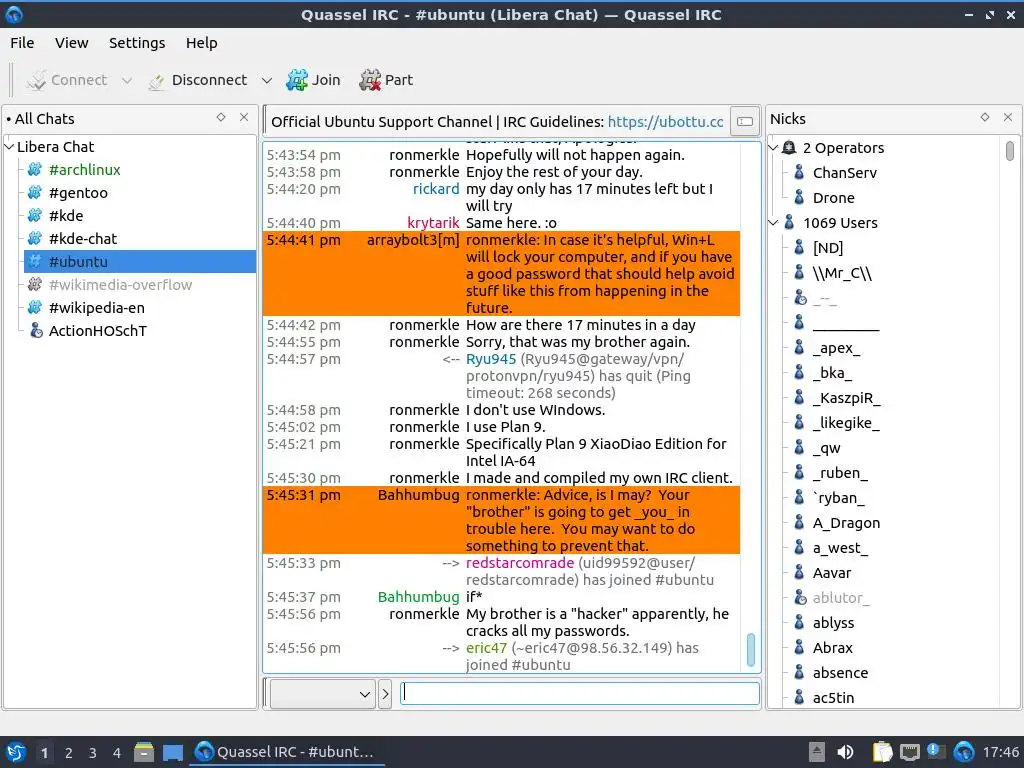The width and height of the screenshot is (1024, 768).
Task: Click the Nicks list scrollbar handle
Action: click(1010, 151)
